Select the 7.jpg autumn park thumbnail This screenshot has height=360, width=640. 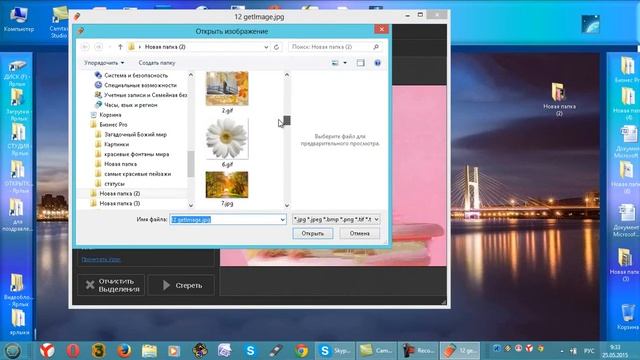pyautogui.click(x=227, y=184)
